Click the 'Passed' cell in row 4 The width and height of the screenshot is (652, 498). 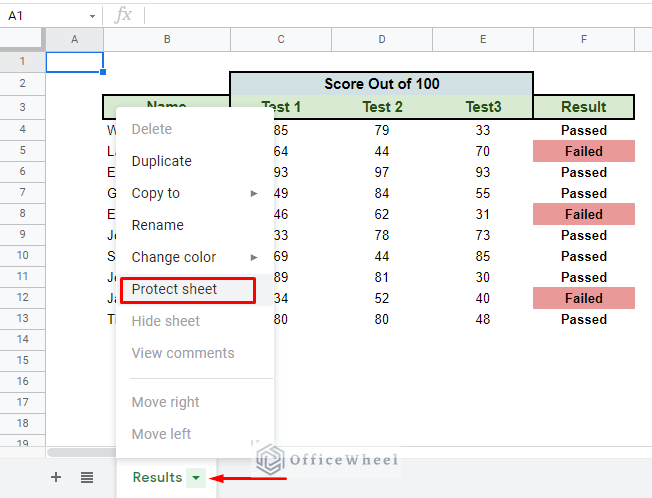coord(584,130)
